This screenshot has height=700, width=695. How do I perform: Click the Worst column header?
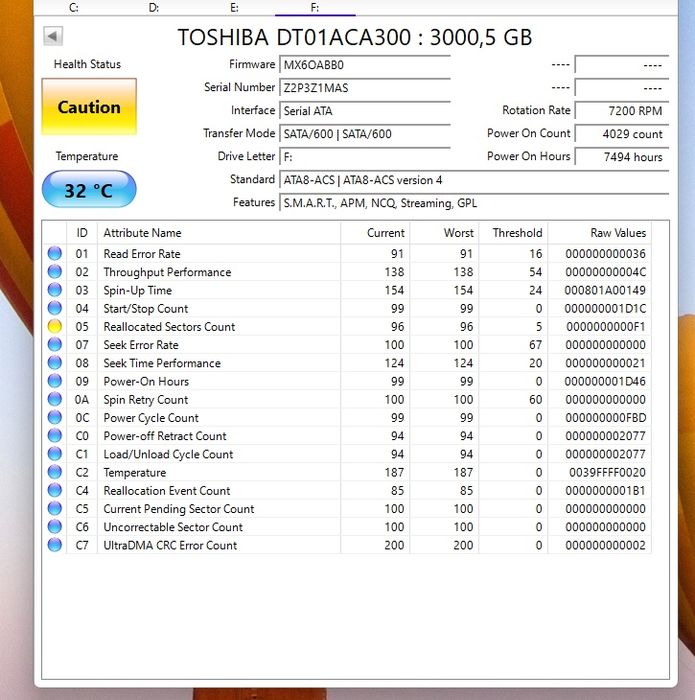pyautogui.click(x=444, y=233)
